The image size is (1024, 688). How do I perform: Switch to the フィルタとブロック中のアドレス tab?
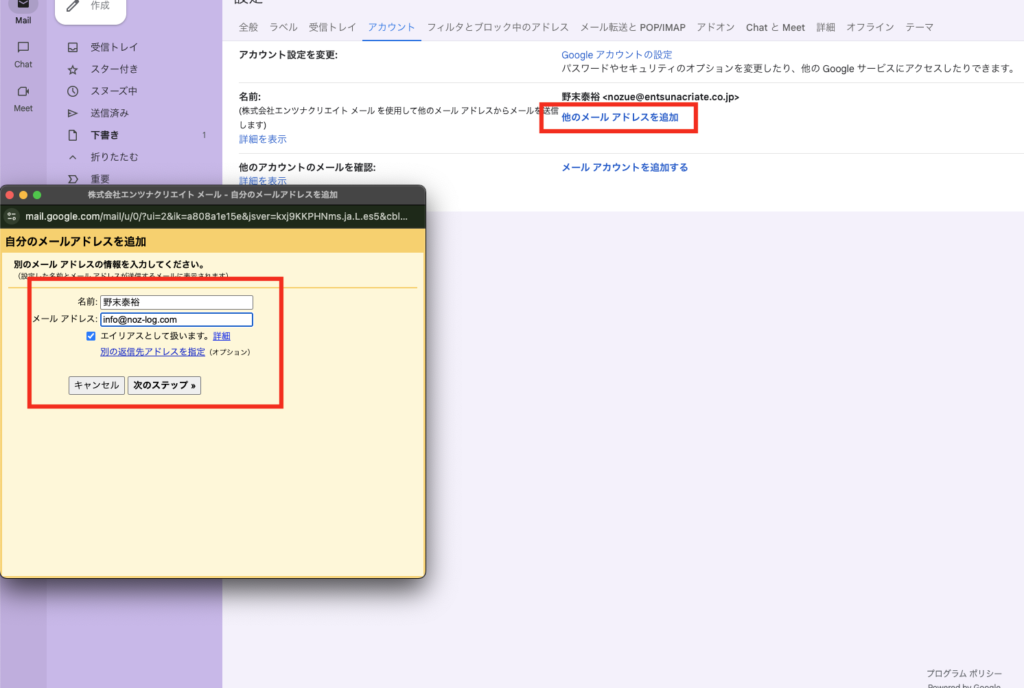[x=497, y=27]
